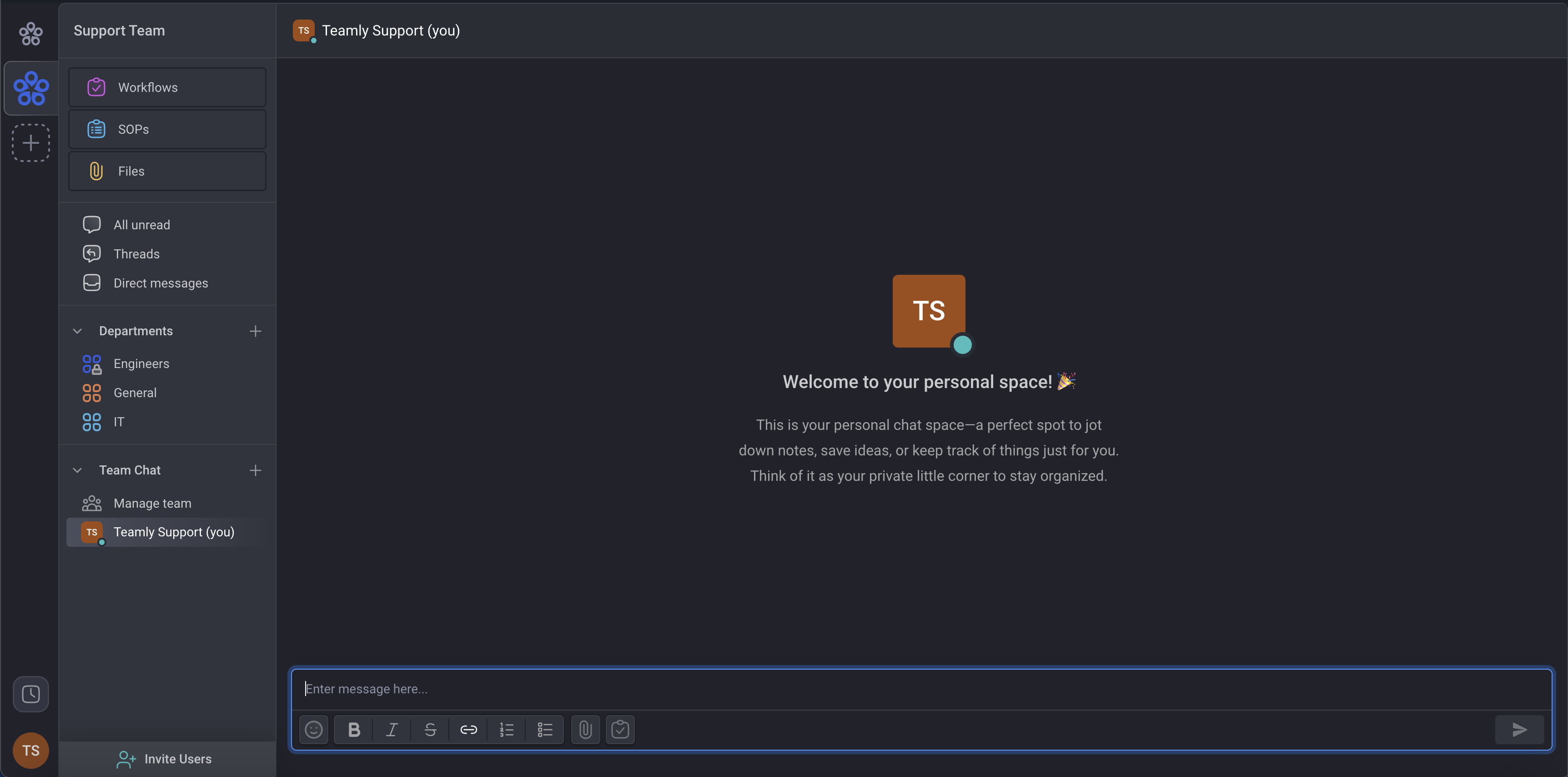
Task: Insert an emoji into the message
Action: pos(313,730)
